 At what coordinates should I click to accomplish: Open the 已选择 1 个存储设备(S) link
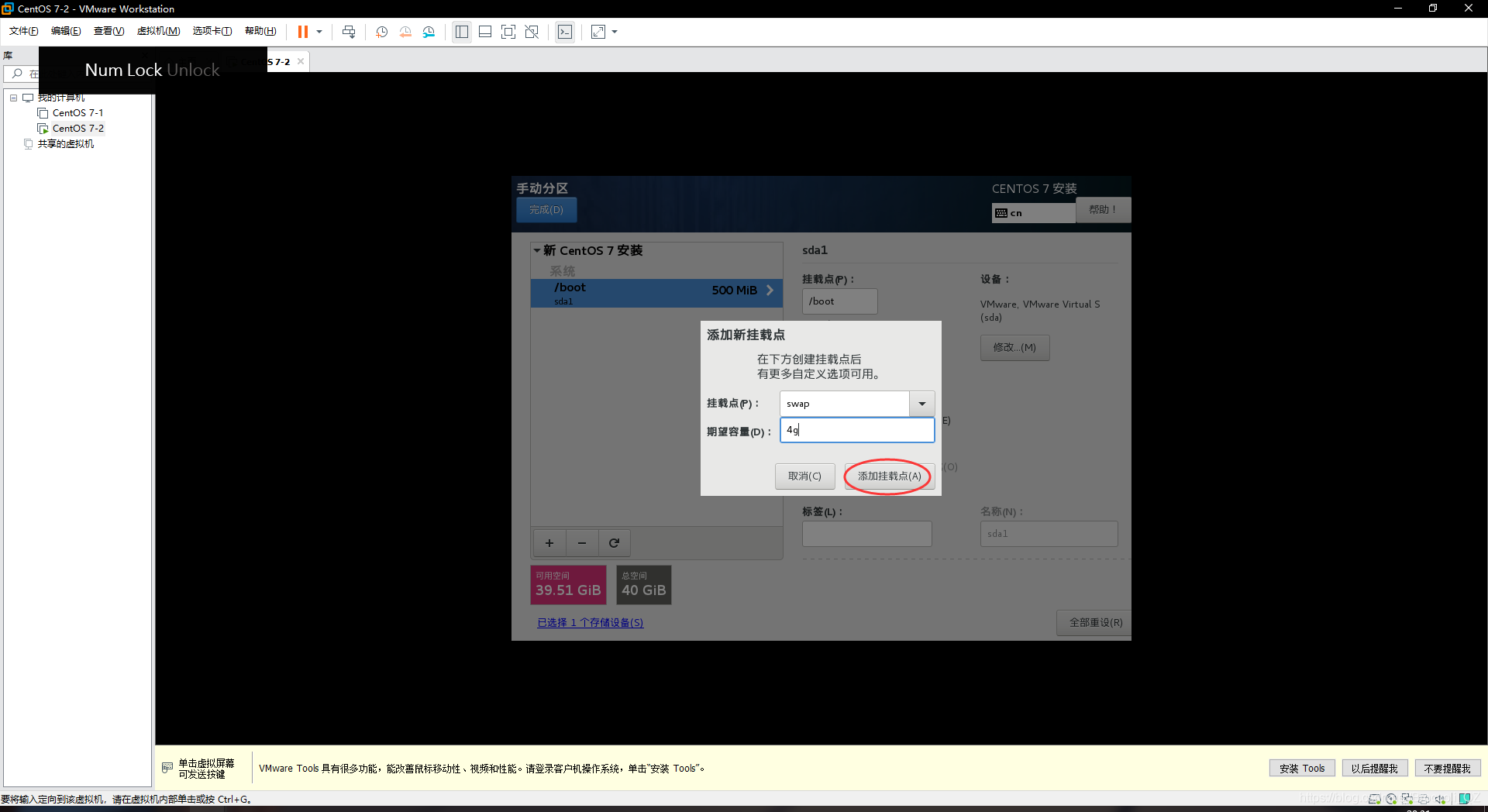(591, 623)
